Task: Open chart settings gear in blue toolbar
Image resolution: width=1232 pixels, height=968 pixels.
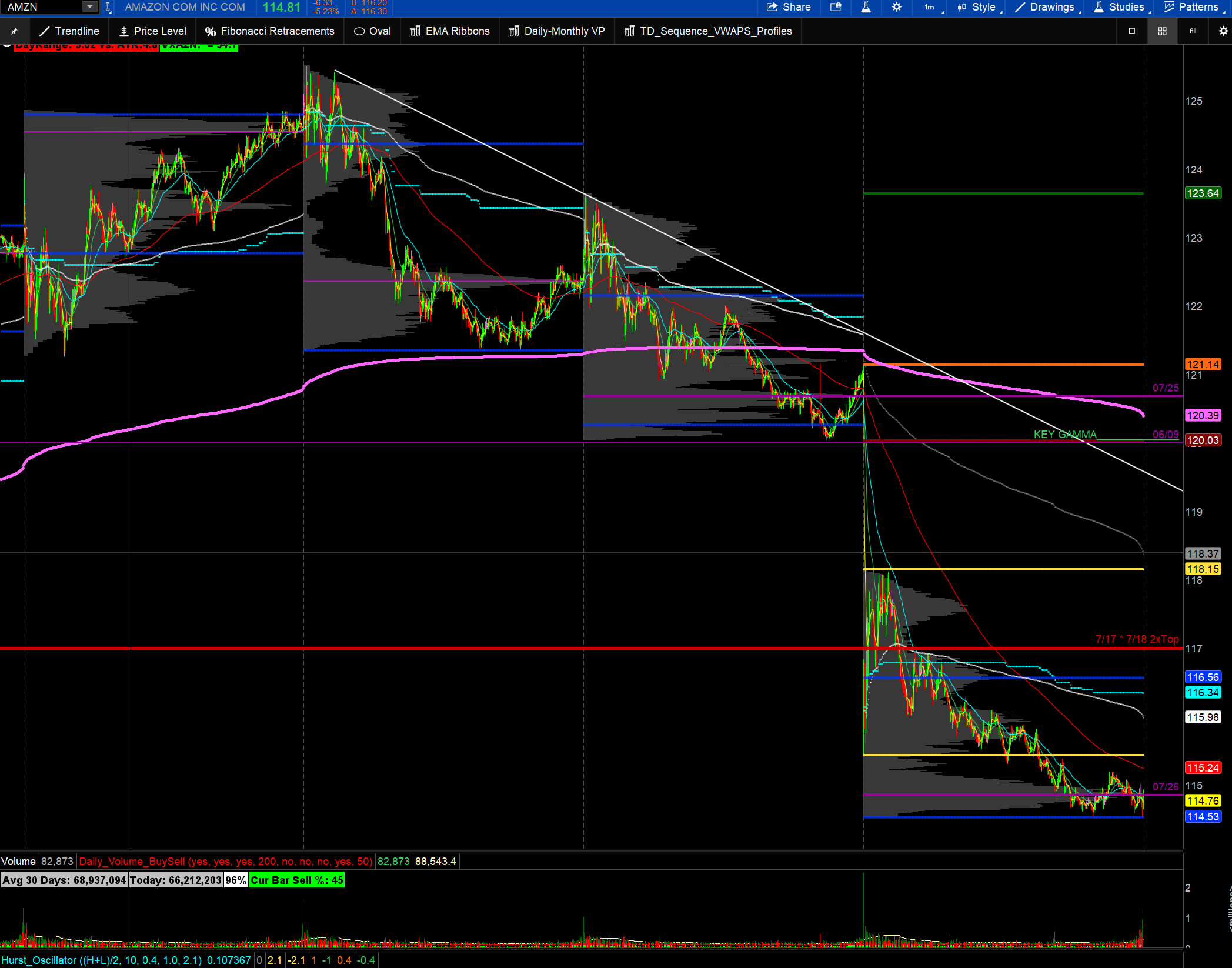Action: 896,7
